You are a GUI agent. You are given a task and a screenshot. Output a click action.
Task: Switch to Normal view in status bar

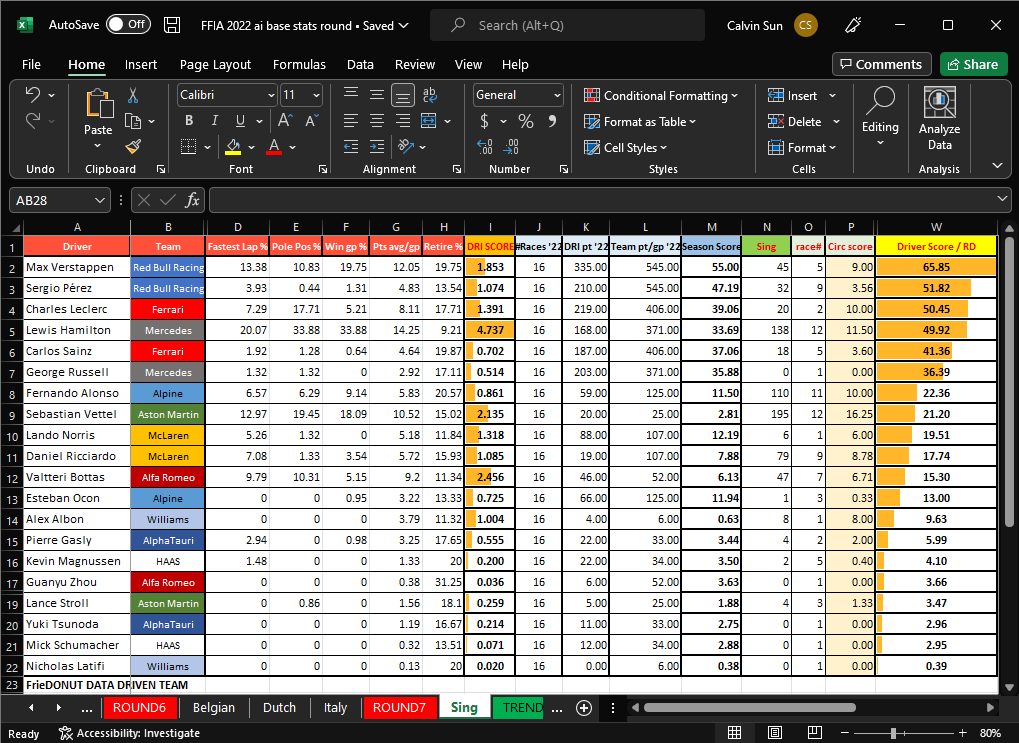pos(734,733)
